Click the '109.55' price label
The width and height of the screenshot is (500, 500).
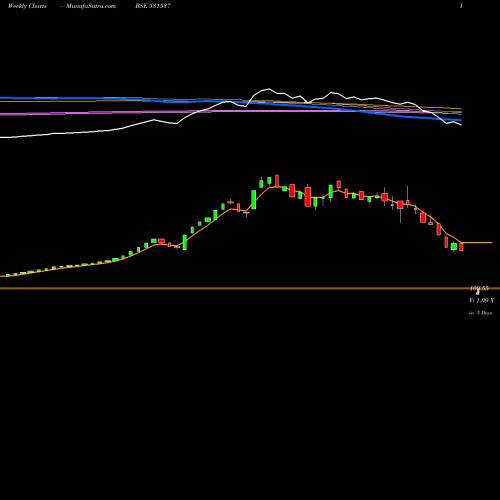coord(479,289)
